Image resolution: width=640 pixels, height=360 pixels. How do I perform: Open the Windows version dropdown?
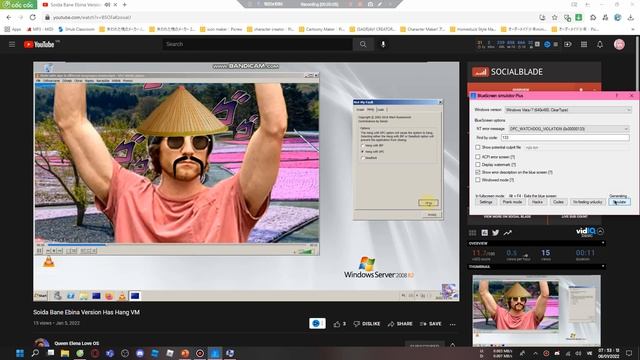pos(568,110)
